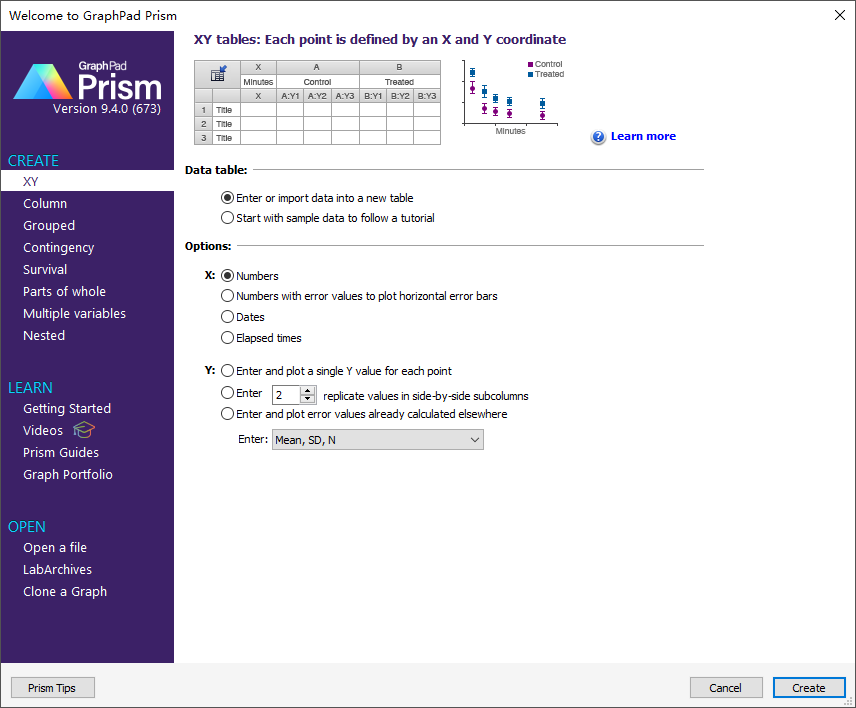Click 'Clone a Graph'

(x=65, y=592)
